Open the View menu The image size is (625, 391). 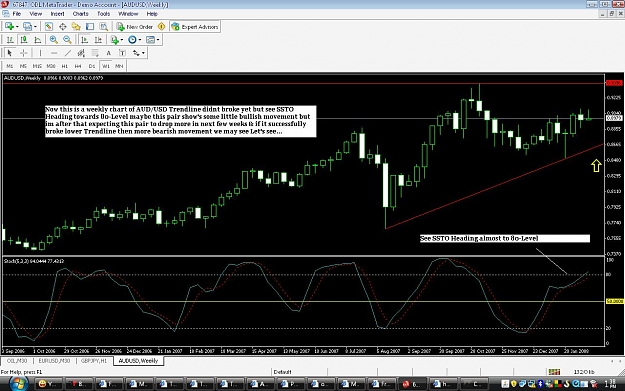(35, 14)
